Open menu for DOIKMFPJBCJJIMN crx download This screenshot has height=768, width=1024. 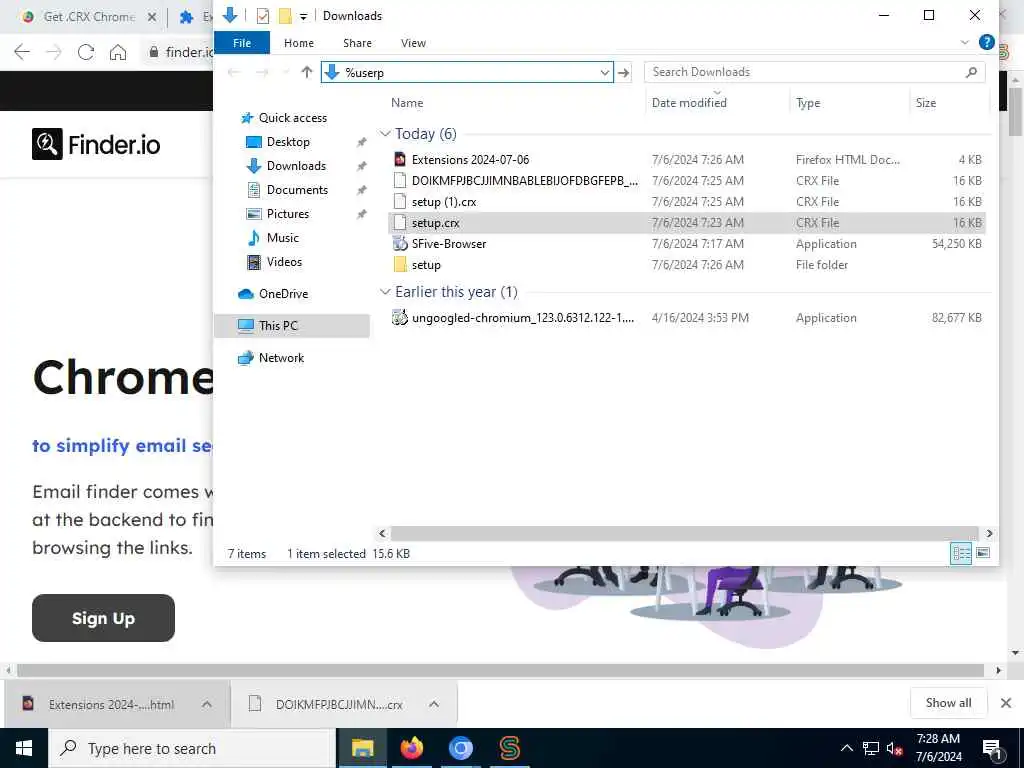[434, 704]
